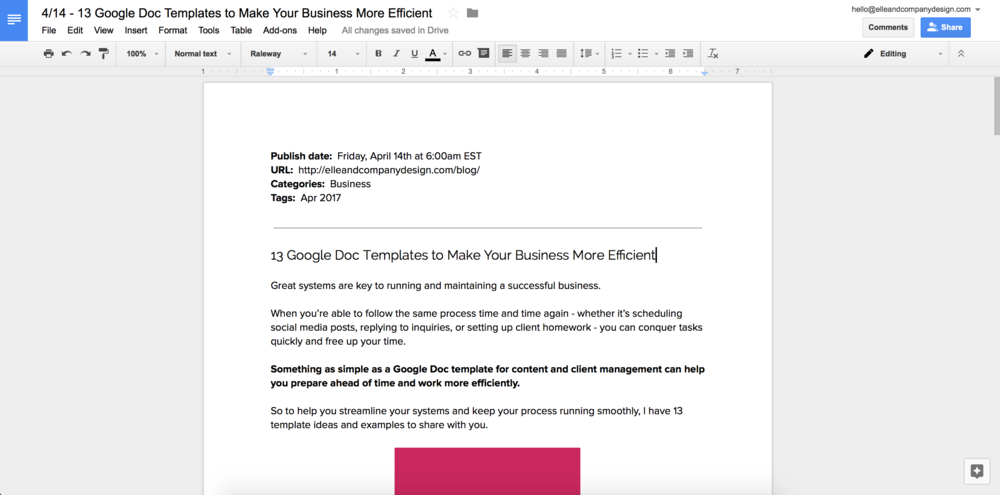Click the 'Tags: Apr 2017' line
This screenshot has height=495, width=1000.
click(305, 198)
